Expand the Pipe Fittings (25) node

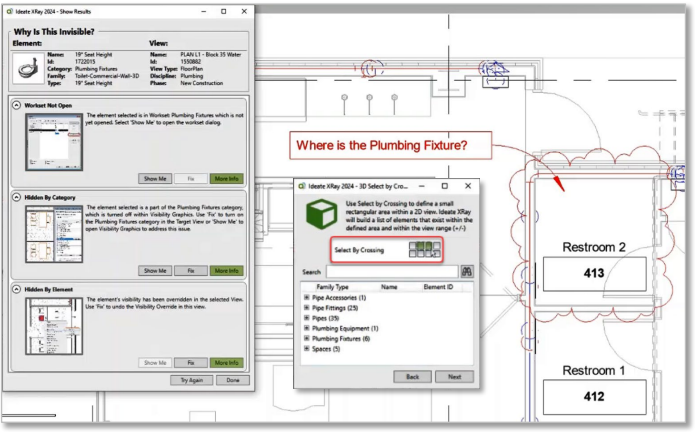(306, 307)
